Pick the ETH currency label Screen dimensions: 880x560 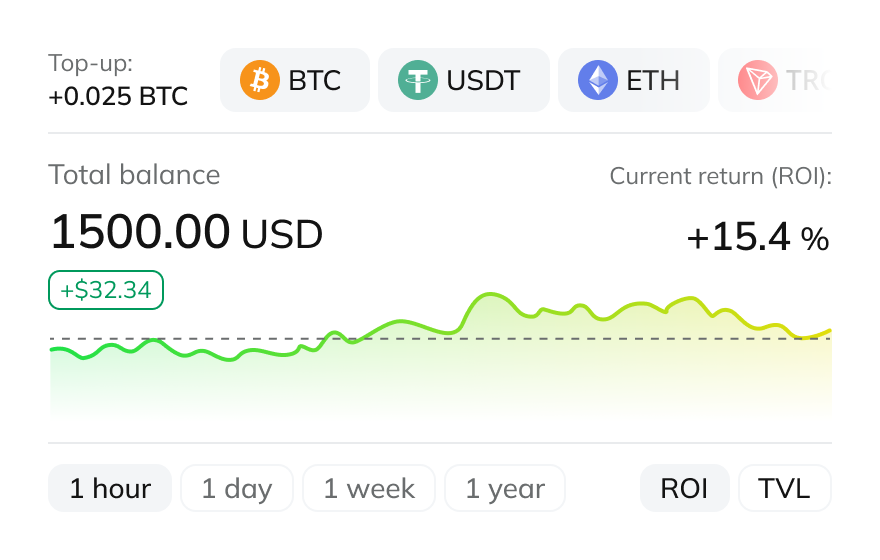pos(653,80)
